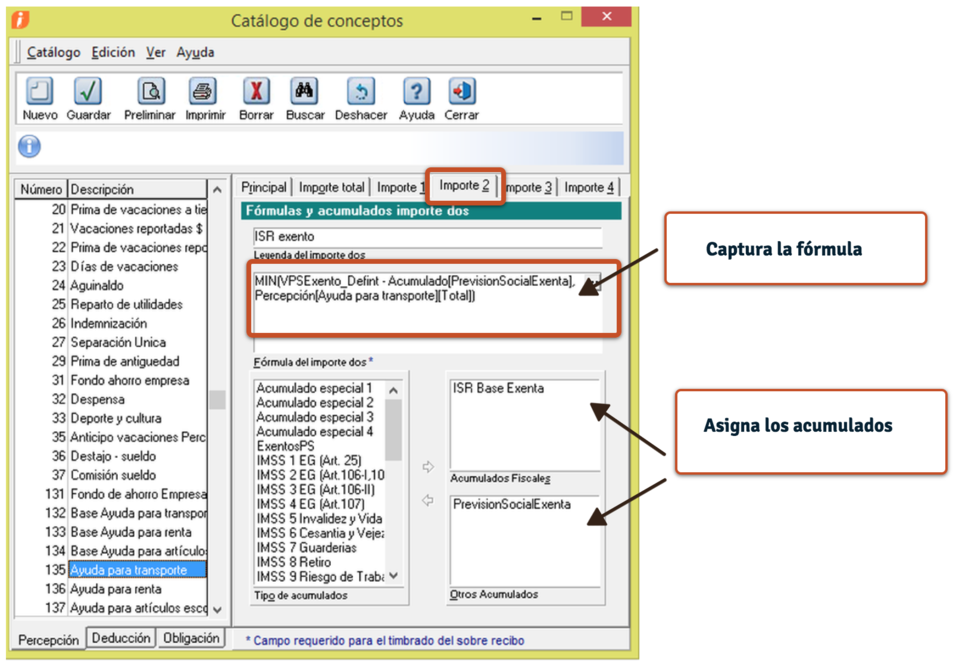Select concept 27 Separación Unica

tap(111, 342)
